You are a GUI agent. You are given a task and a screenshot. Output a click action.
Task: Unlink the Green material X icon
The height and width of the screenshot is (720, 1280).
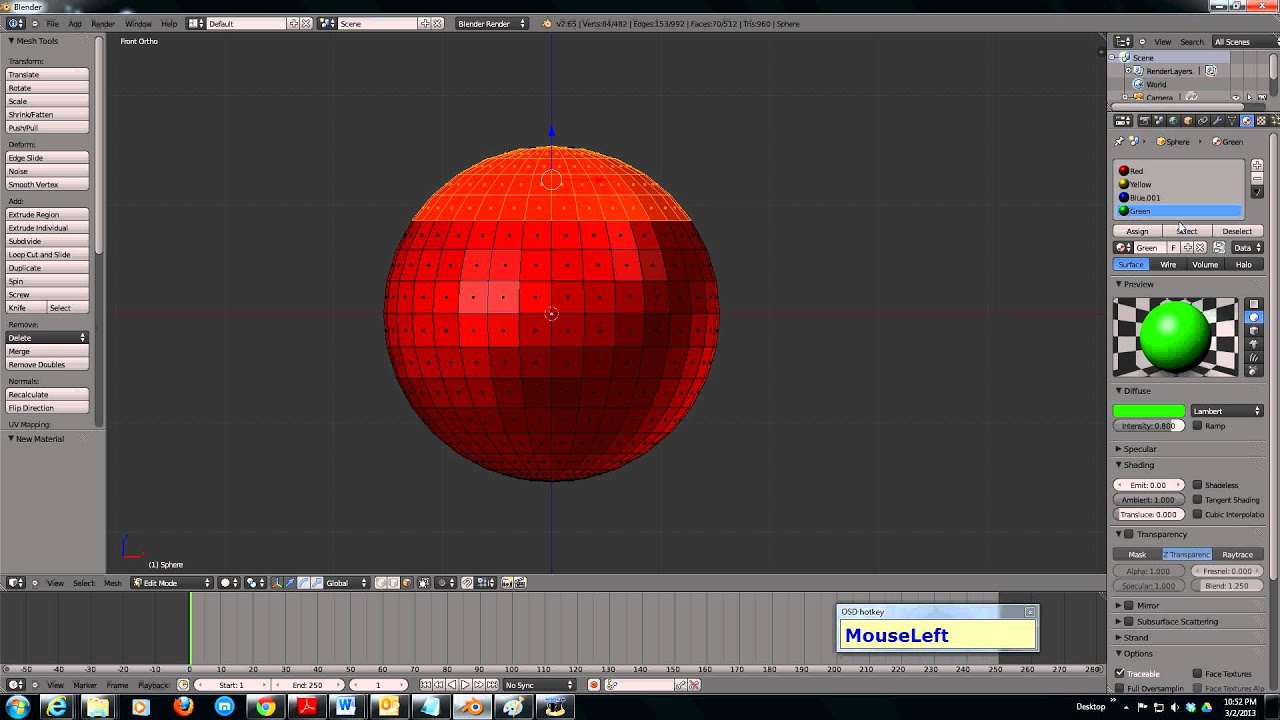tap(1200, 248)
